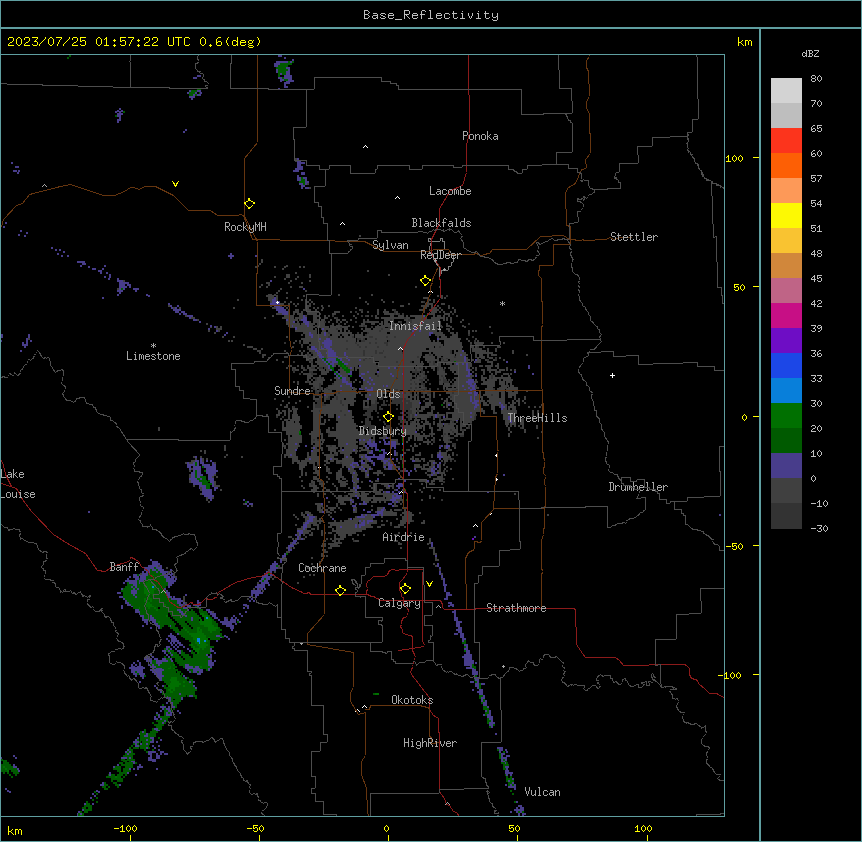Viewport: 862px width, 842px height.
Task: Click the yellow V marker northwest of RockyMH
Action: click(175, 184)
